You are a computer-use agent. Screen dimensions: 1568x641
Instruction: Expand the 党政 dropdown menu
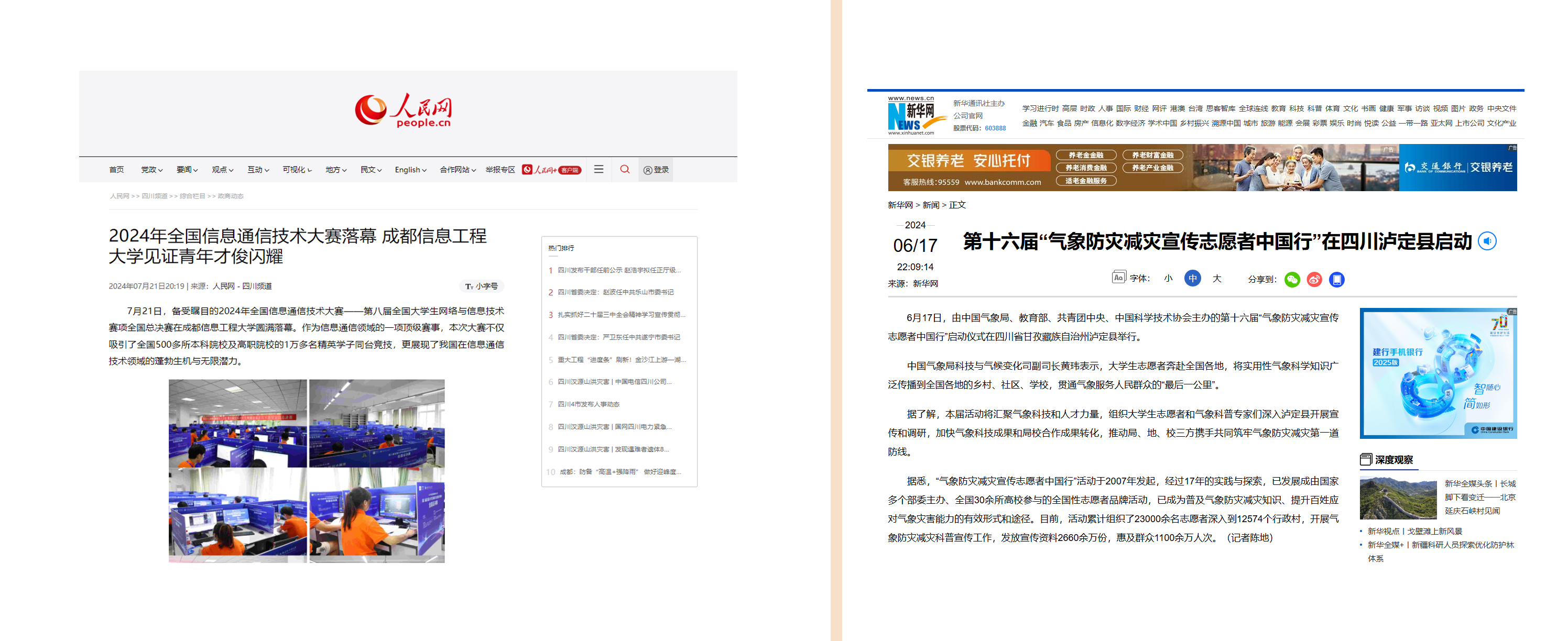click(x=151, y=170)
